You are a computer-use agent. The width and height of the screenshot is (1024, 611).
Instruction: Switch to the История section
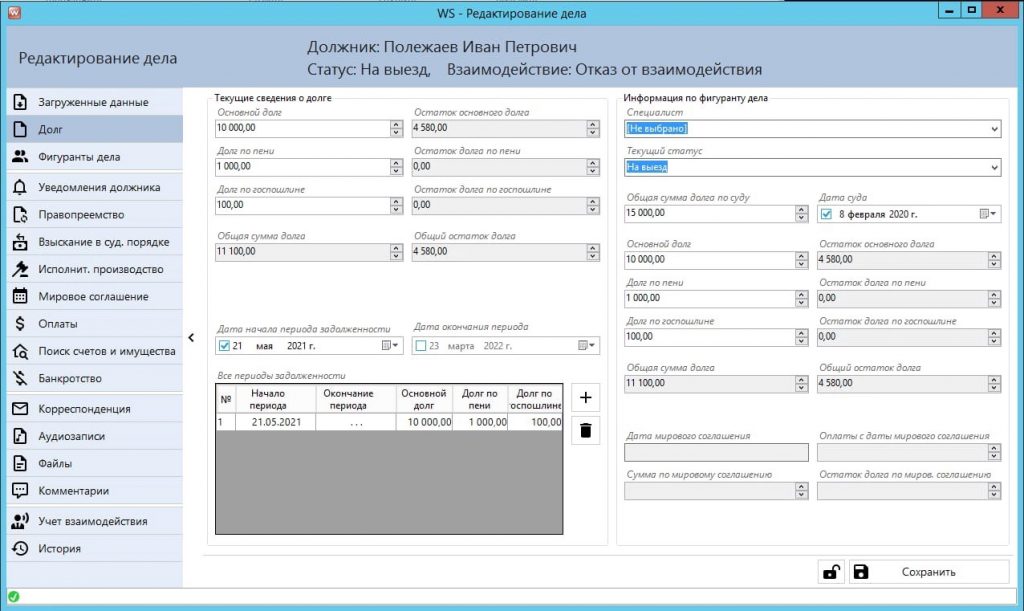pos(95,548)
